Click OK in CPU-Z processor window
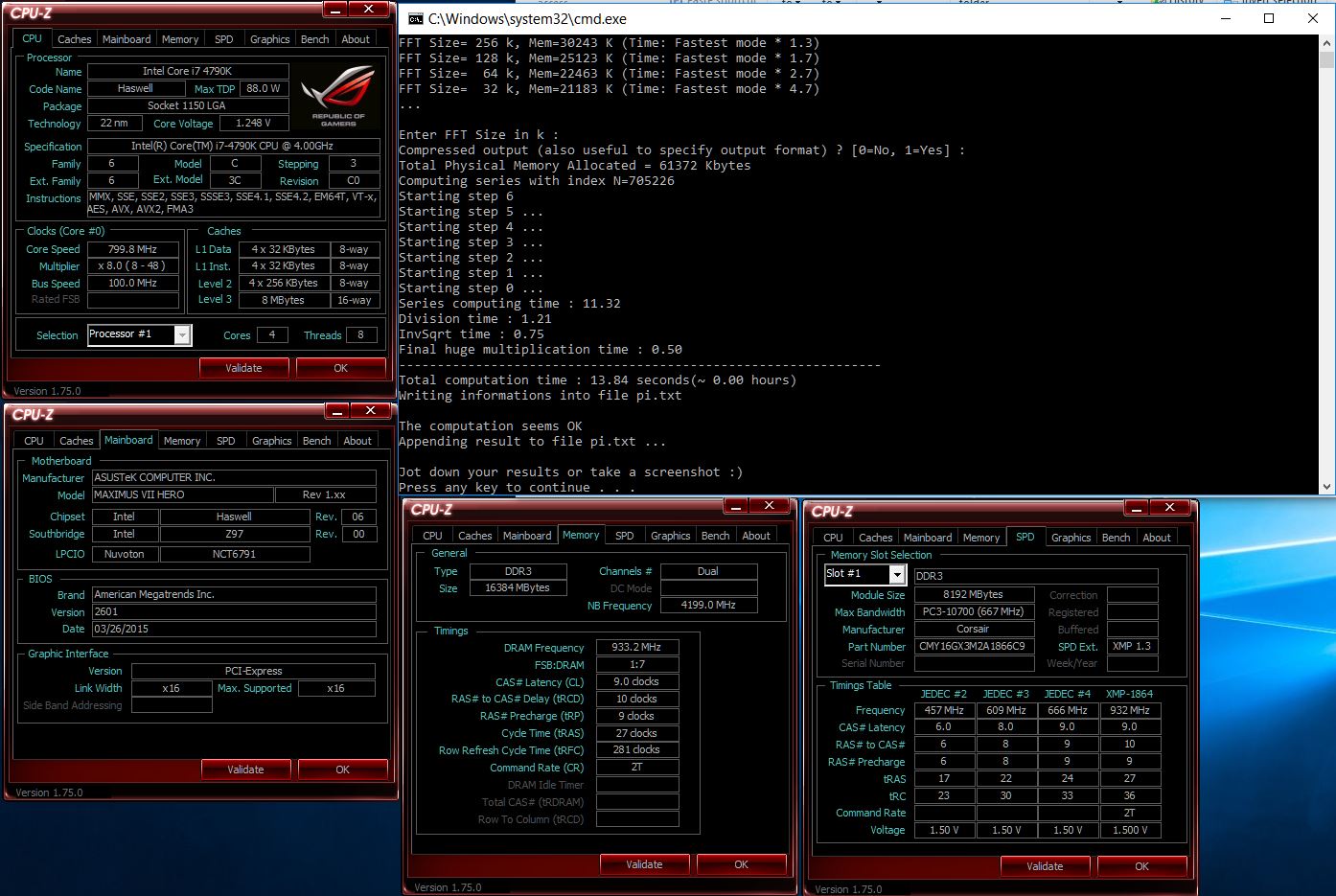The height and width of the screenshot is (896, 1336). 340,368
